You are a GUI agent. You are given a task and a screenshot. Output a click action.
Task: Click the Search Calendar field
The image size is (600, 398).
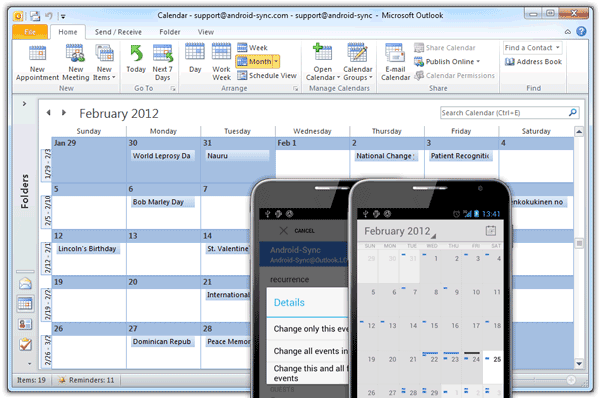pyautogui.click(x=504, y=113)
